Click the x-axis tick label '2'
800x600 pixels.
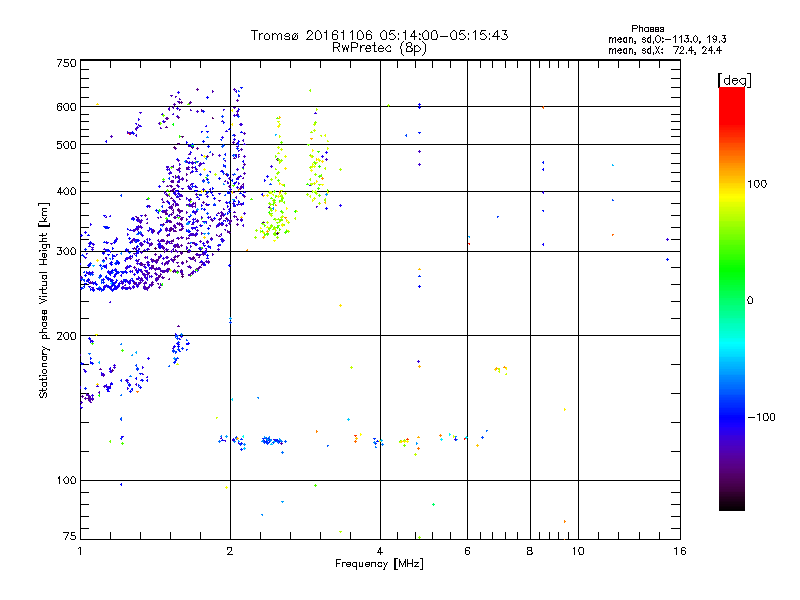click(230, 551)
